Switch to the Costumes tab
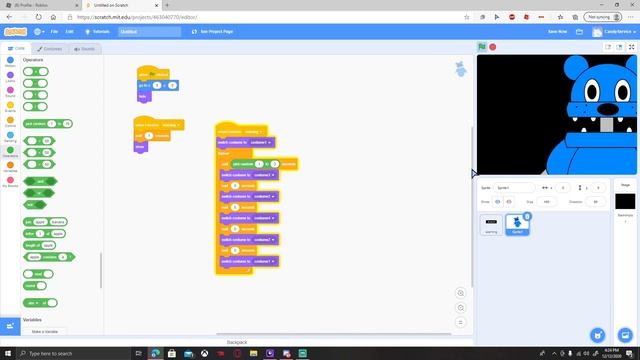The width and height of the screenshot is (640, 360). [49, 49]
